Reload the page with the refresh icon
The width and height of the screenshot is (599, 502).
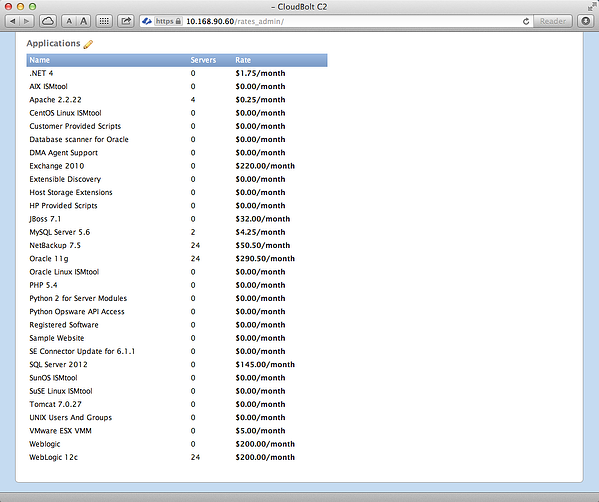tap(526, 21)
